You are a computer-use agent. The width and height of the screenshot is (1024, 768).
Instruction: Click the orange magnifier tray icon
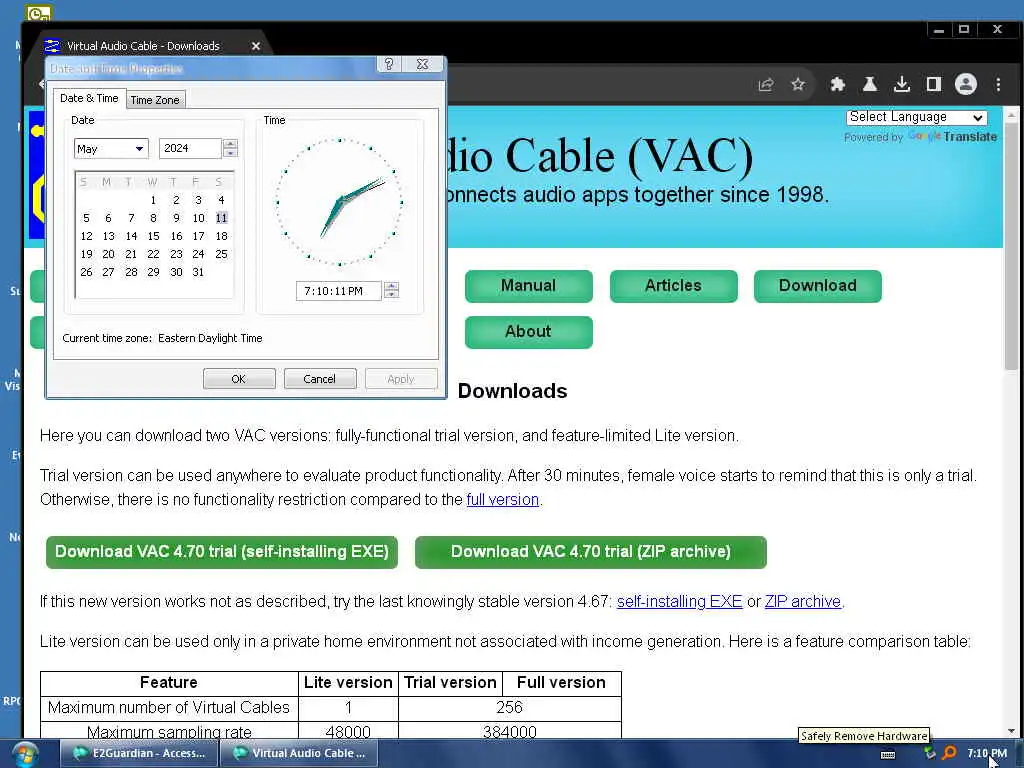point(950,753)
